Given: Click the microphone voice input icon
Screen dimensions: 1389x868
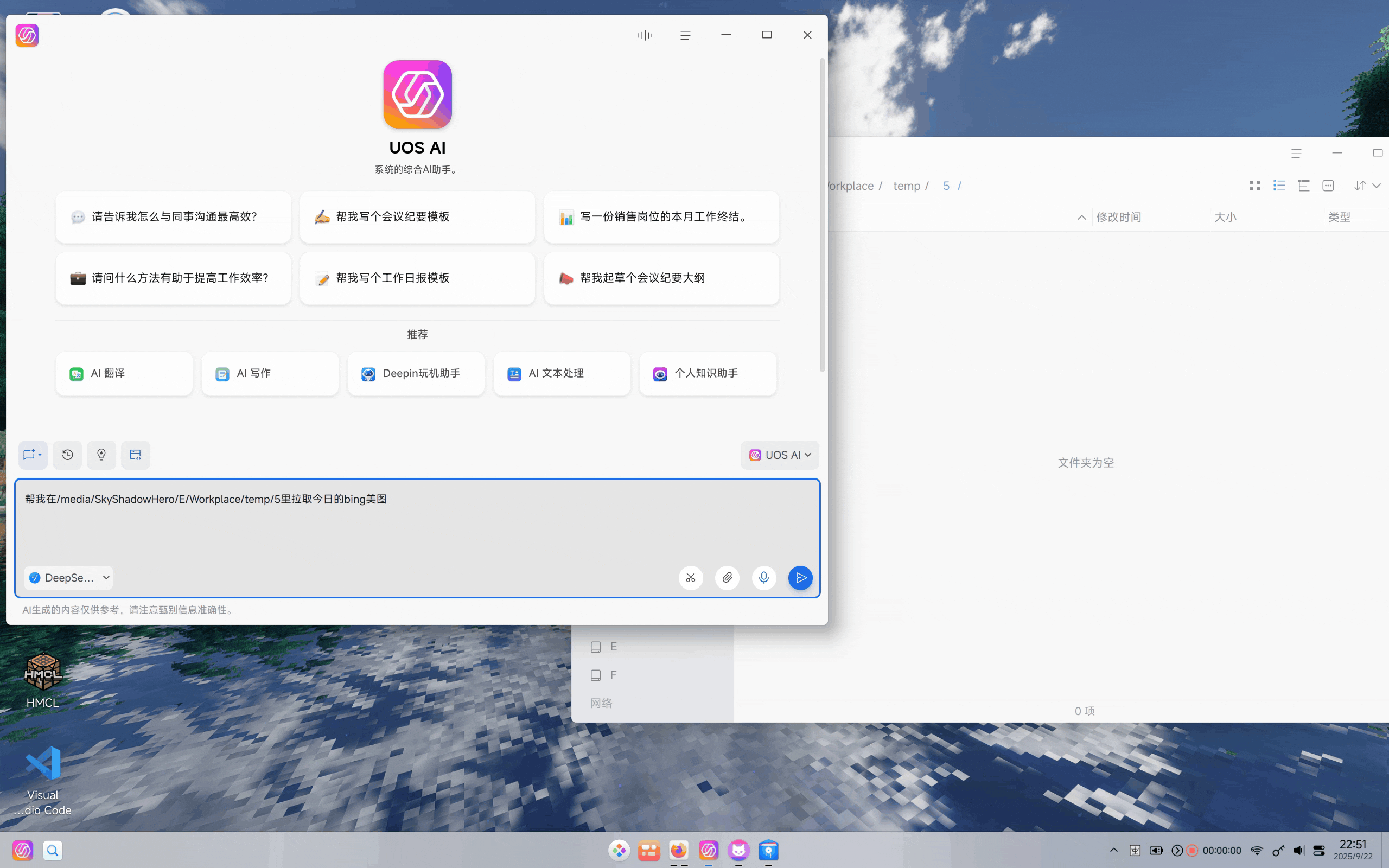Looking at the screenshot, I should pyautogui.click(x=763, y=578).
